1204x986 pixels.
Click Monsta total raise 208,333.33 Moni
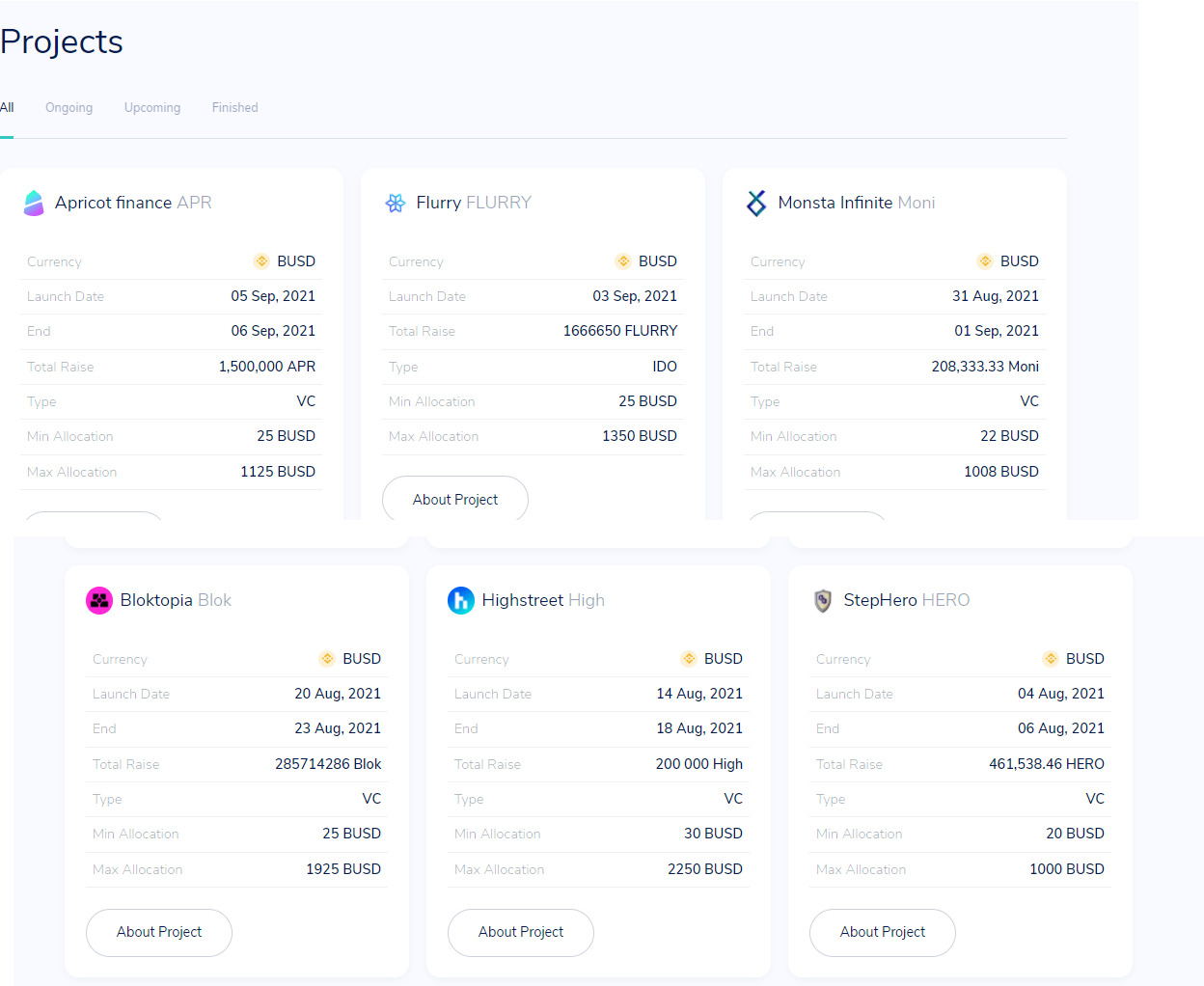[985, 367]
